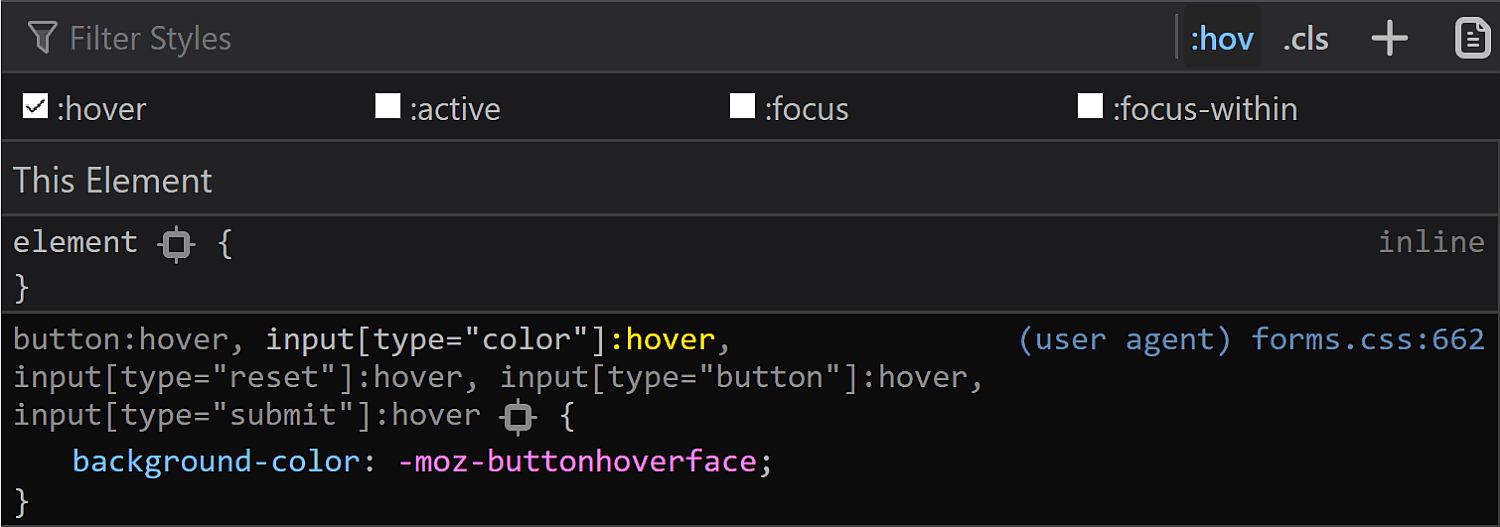Click the inline source label

[x=1431, y=242]
